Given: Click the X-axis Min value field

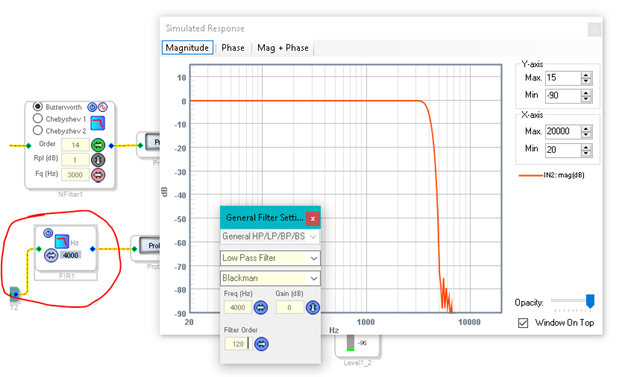Looking at the screenshot, I should pyautogui.click(x=563, y=150).
